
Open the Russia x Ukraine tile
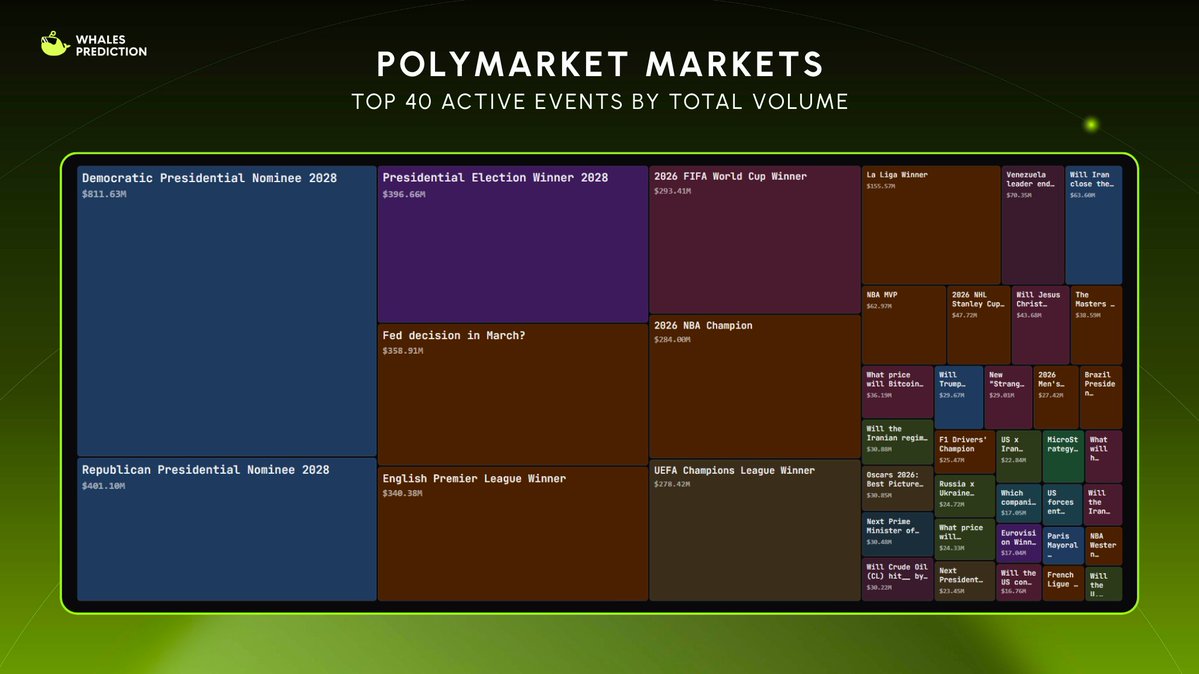(x=965, y=496)
